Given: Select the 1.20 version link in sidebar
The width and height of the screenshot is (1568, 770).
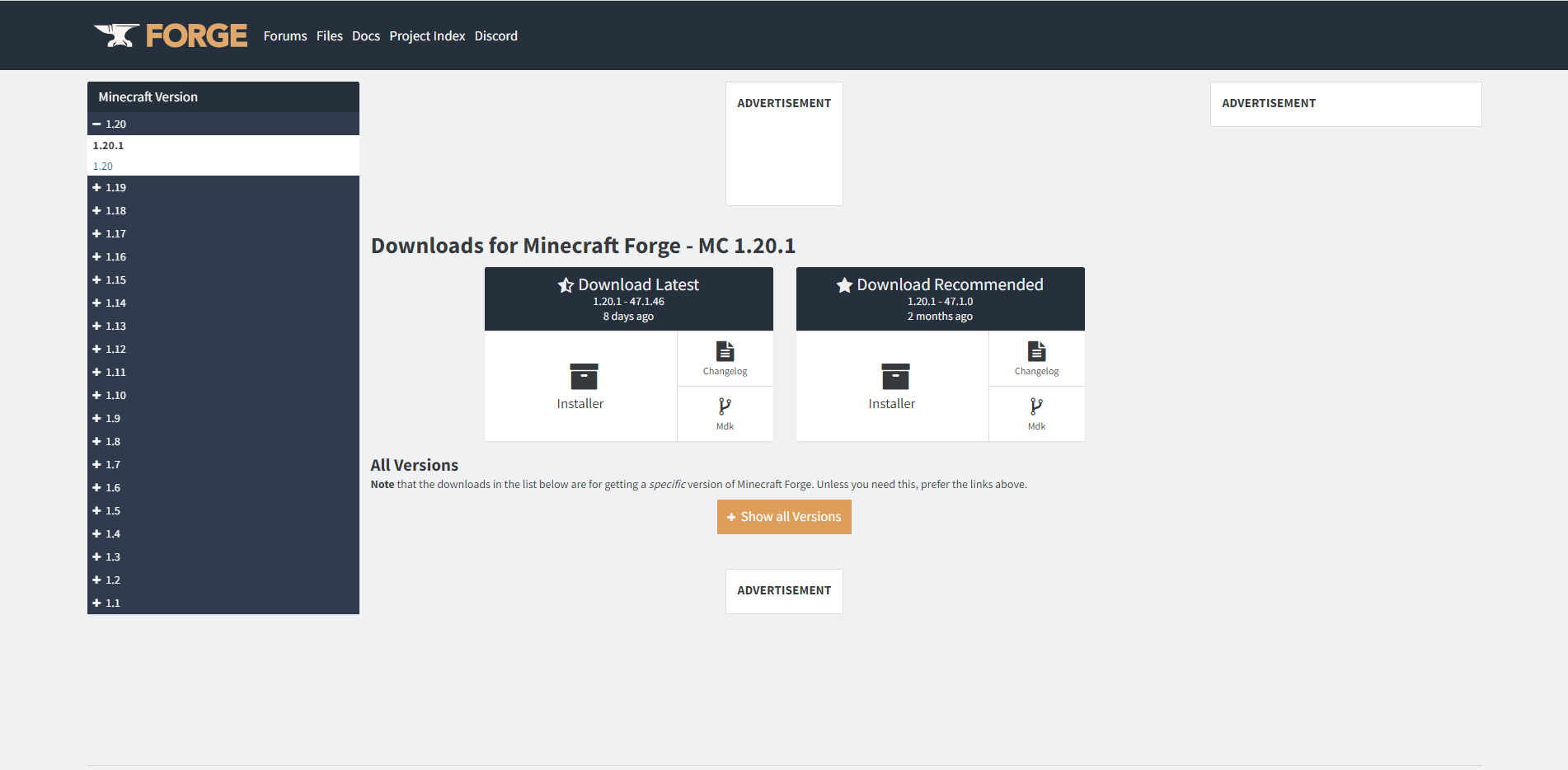Looking at the screenshot, I should coord(103,167).
